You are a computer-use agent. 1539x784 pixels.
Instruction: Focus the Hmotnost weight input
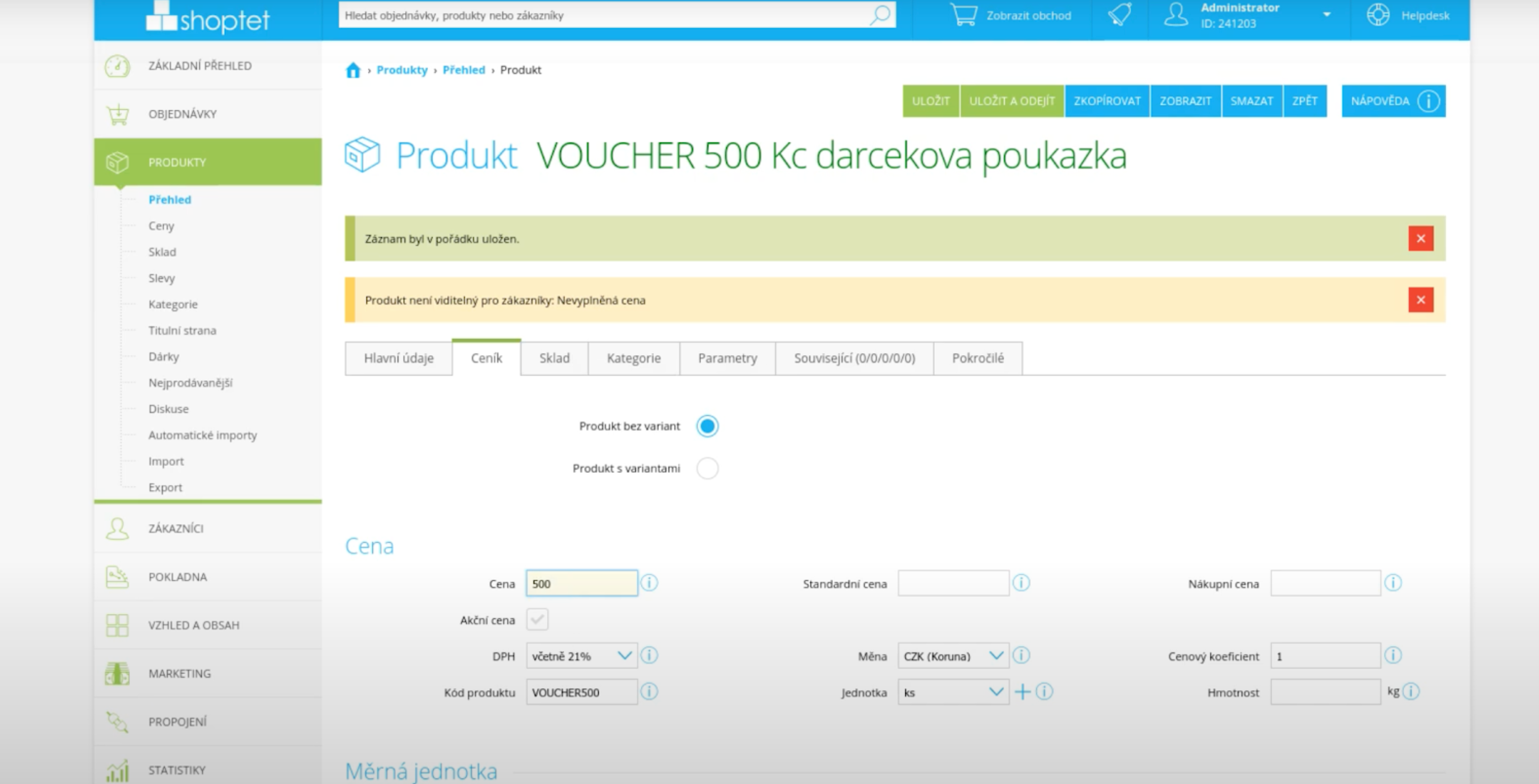(1325, 692)
